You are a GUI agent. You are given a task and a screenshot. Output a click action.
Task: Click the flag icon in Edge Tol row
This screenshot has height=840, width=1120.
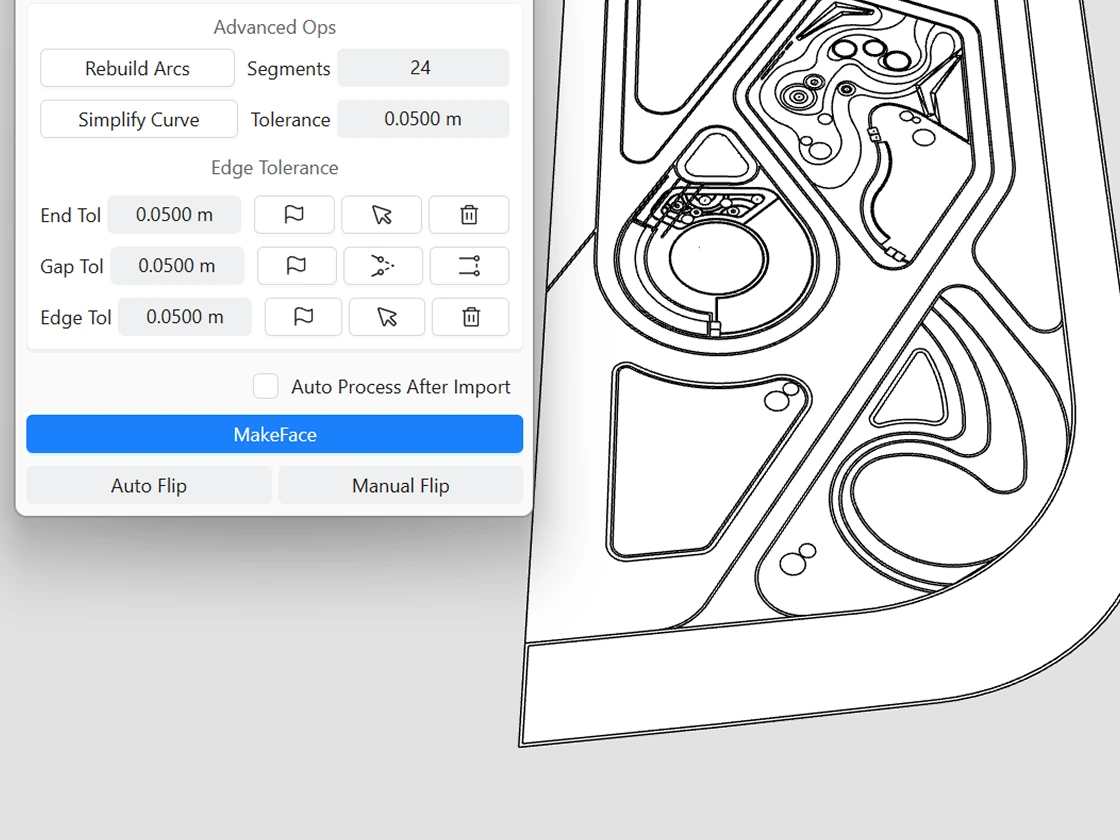click(x=303, y=317)
